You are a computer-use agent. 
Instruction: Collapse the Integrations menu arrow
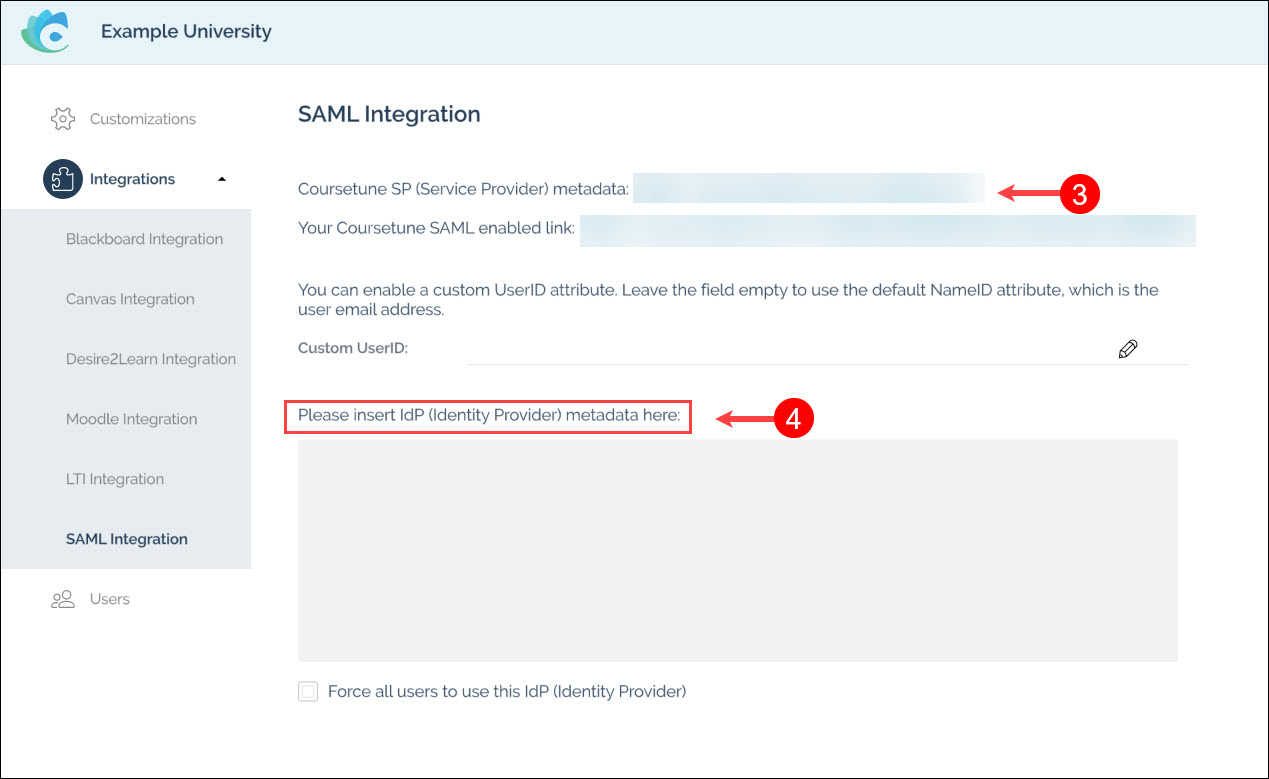pyautogui.click(x=222, y=179)
